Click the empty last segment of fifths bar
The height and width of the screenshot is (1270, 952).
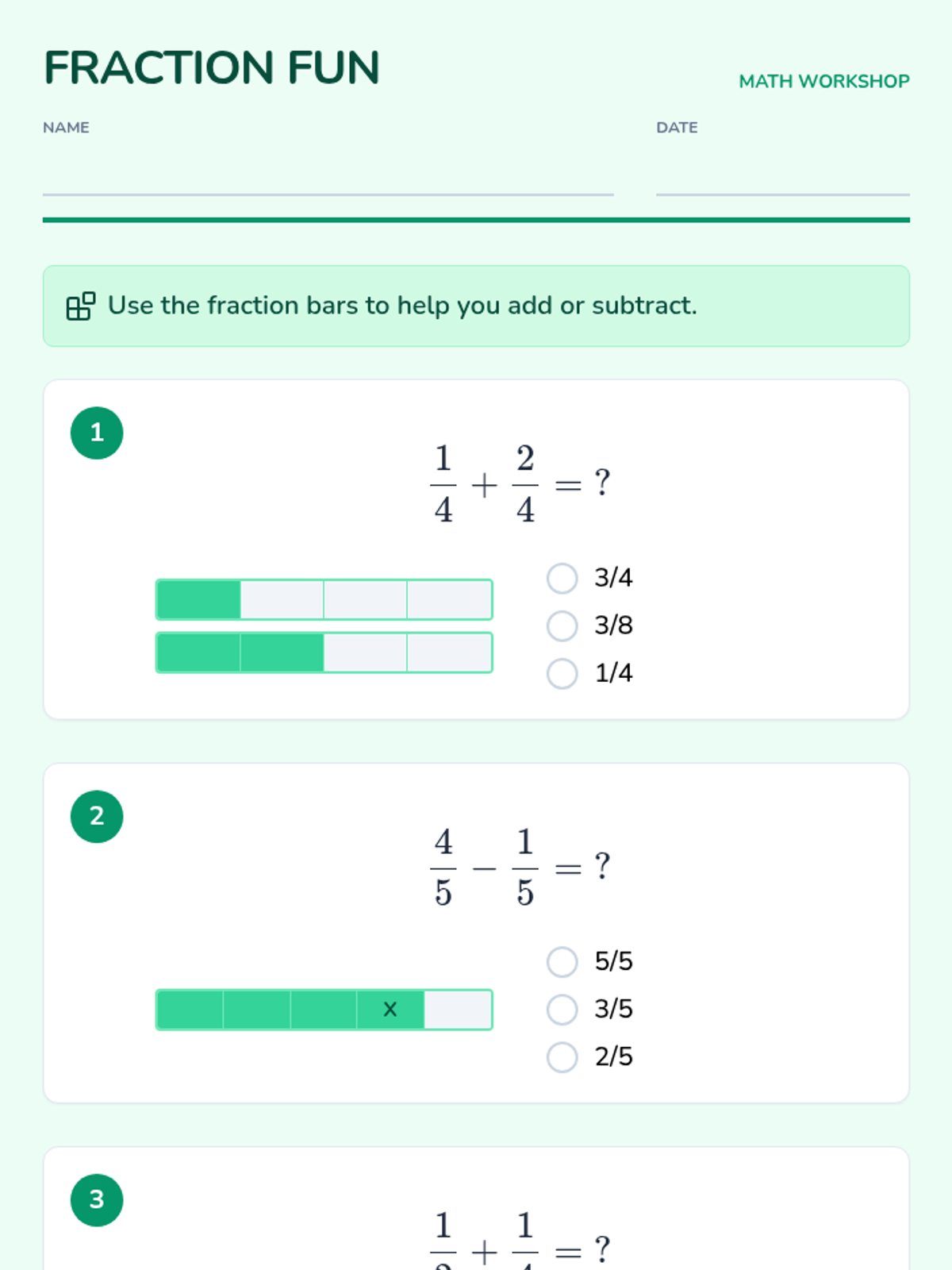tap(458, 1010)
